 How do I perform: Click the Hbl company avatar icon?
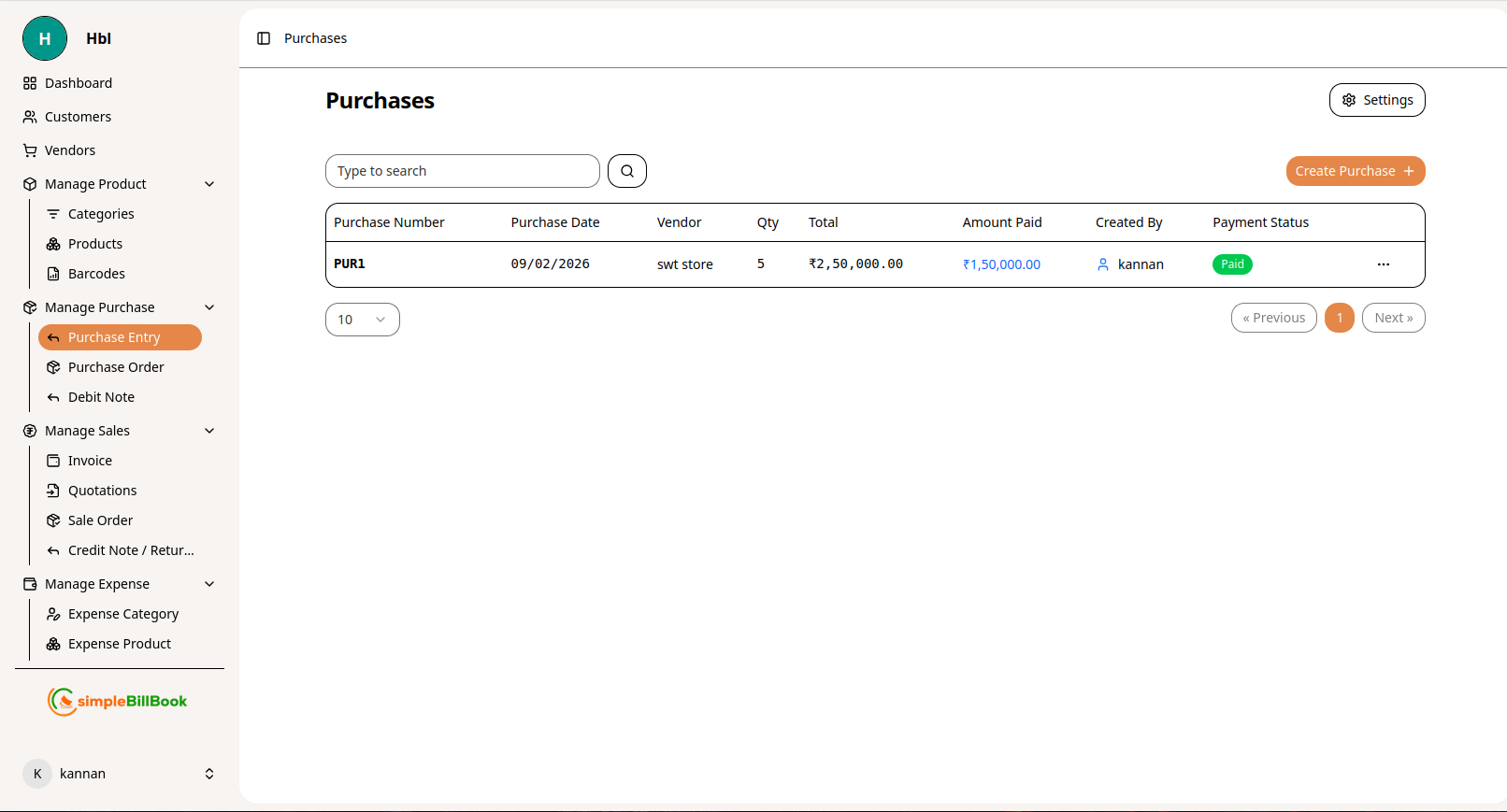point(45,38)
